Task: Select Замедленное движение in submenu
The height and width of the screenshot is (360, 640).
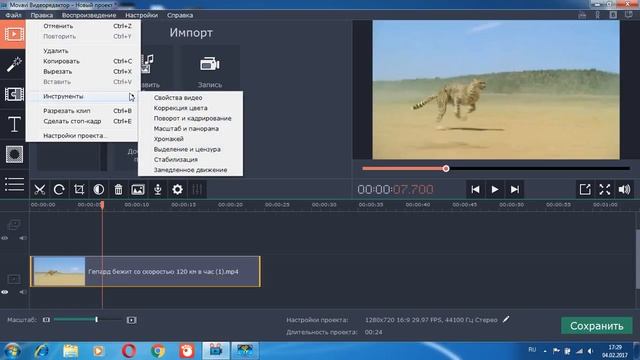Action: (x=191, y=170)
